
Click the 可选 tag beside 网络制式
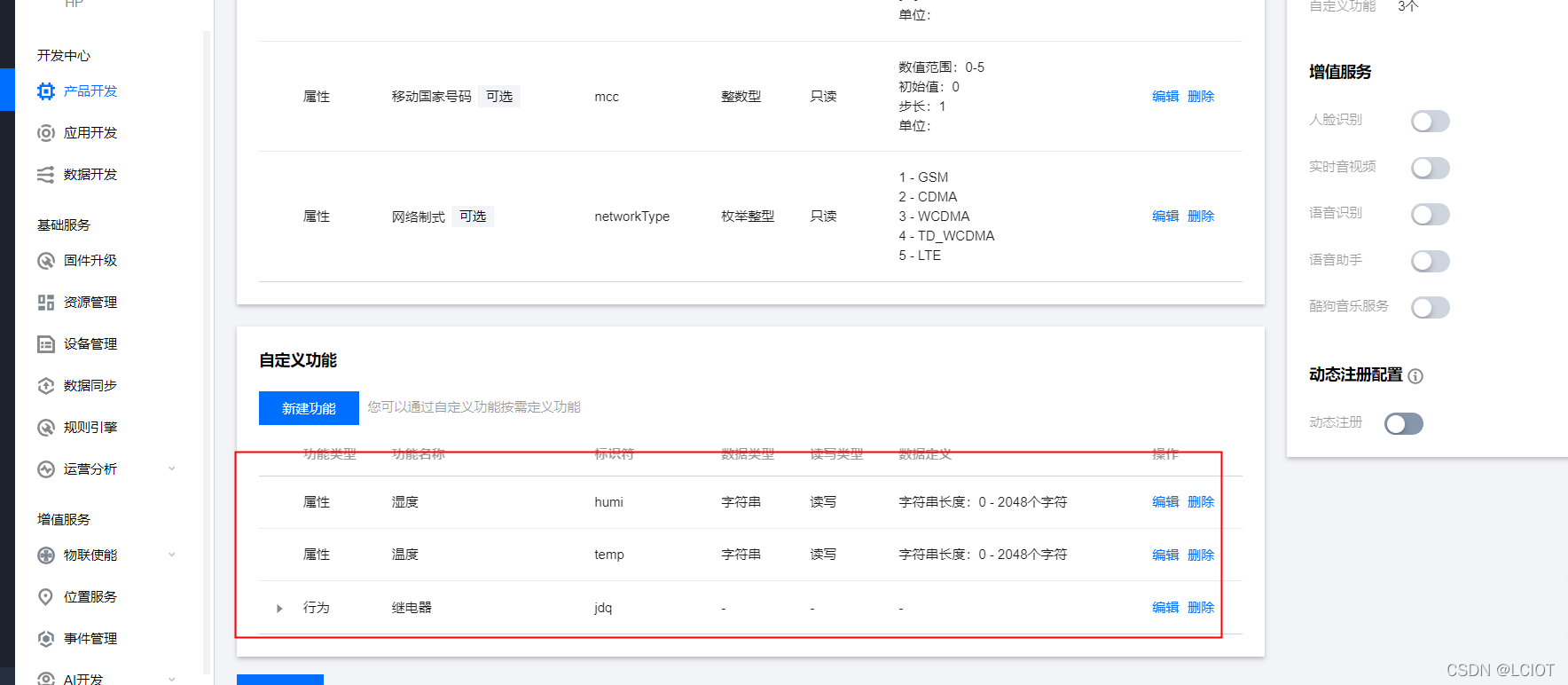473,217
